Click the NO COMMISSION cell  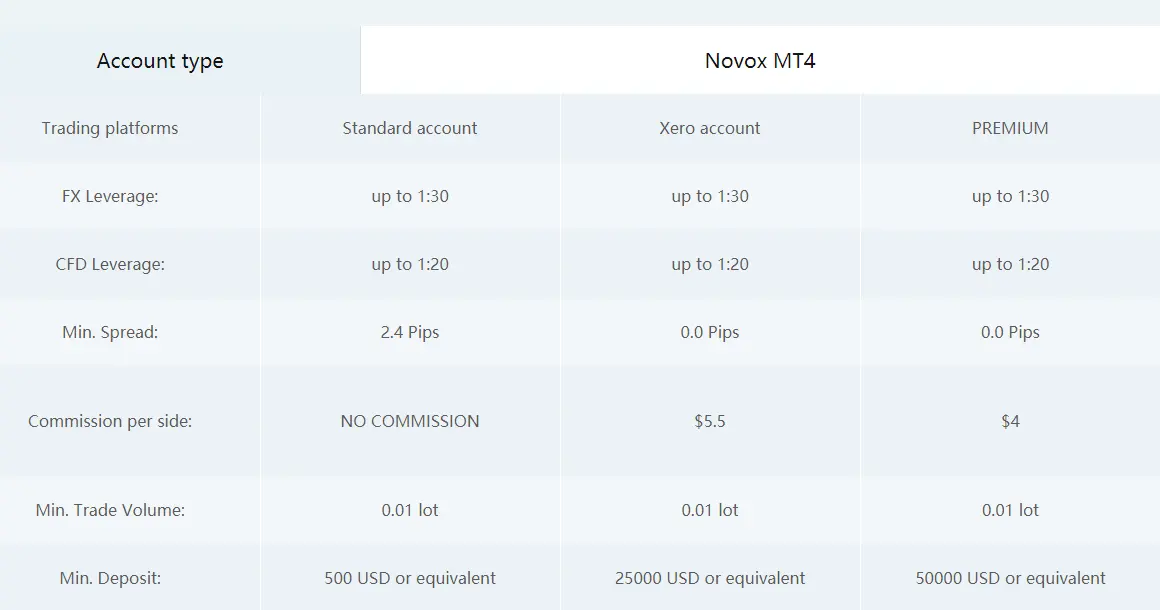click(x=410, y=421)
